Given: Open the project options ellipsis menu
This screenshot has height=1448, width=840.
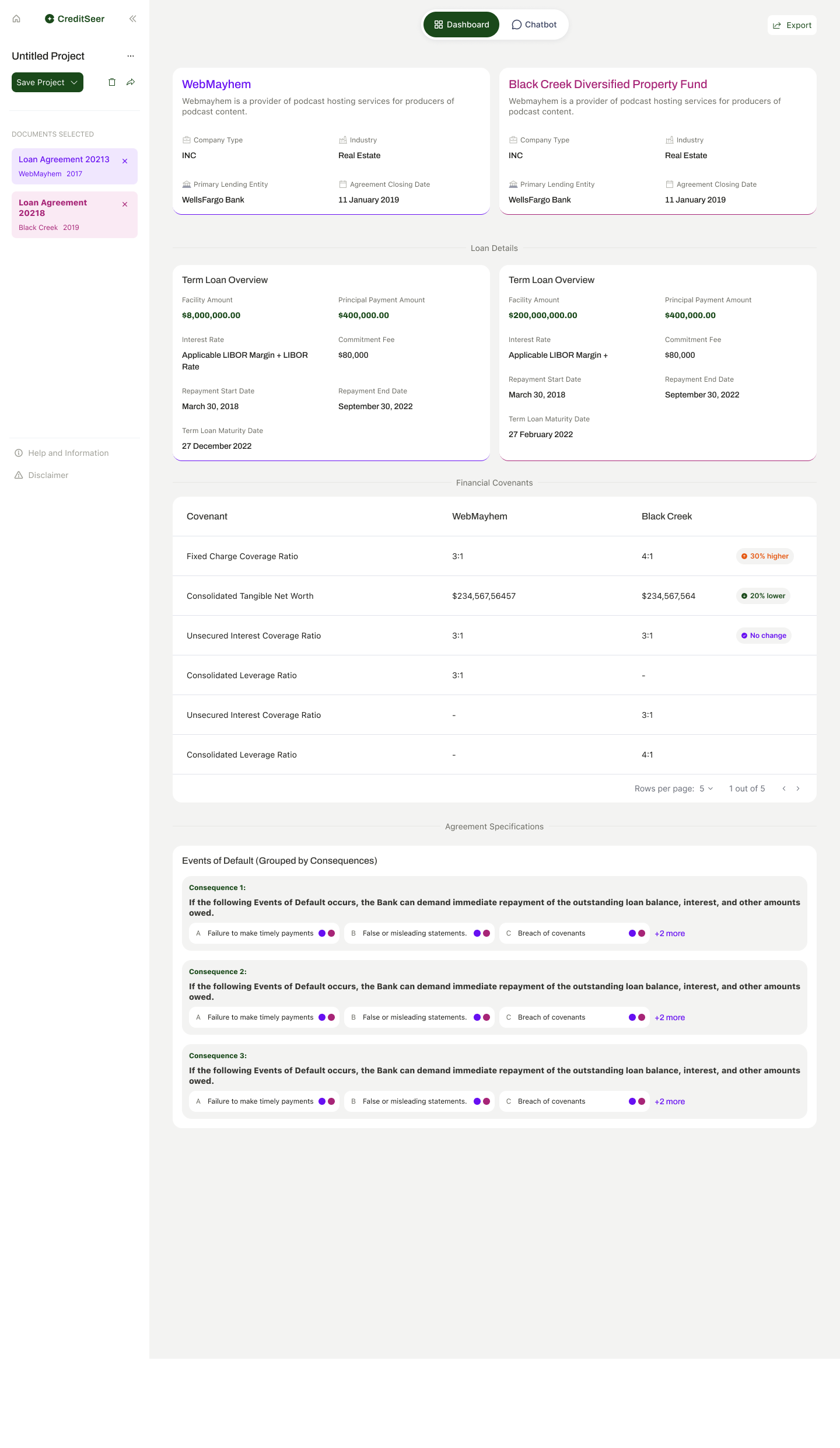Looking at the screenshot, I should pos(131,56).
